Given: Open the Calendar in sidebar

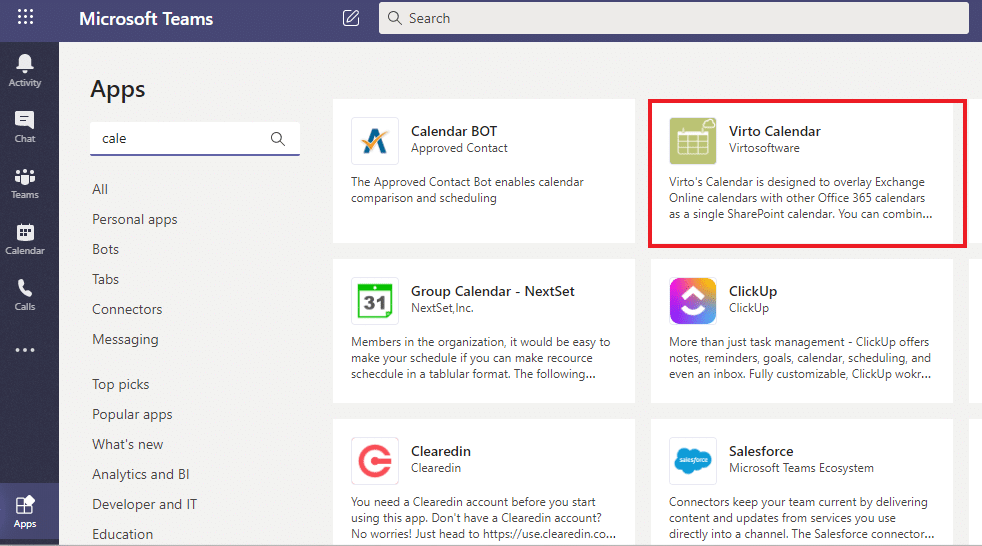Looking at the screenshot, I should click(x=25, y=239).
